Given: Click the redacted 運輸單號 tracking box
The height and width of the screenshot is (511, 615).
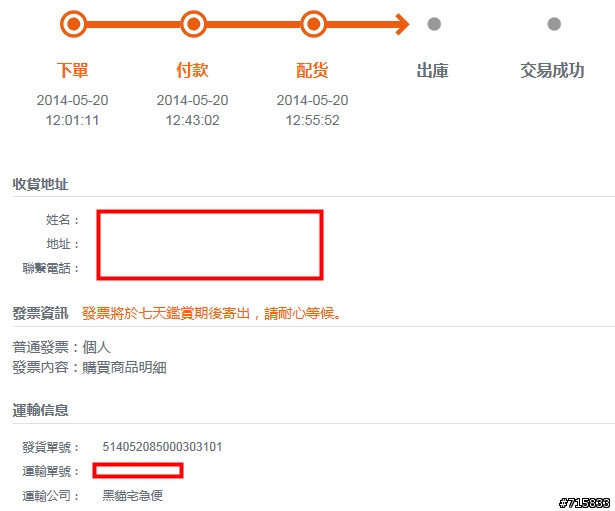Looking at the screenshot, I should tap(138, 471).
